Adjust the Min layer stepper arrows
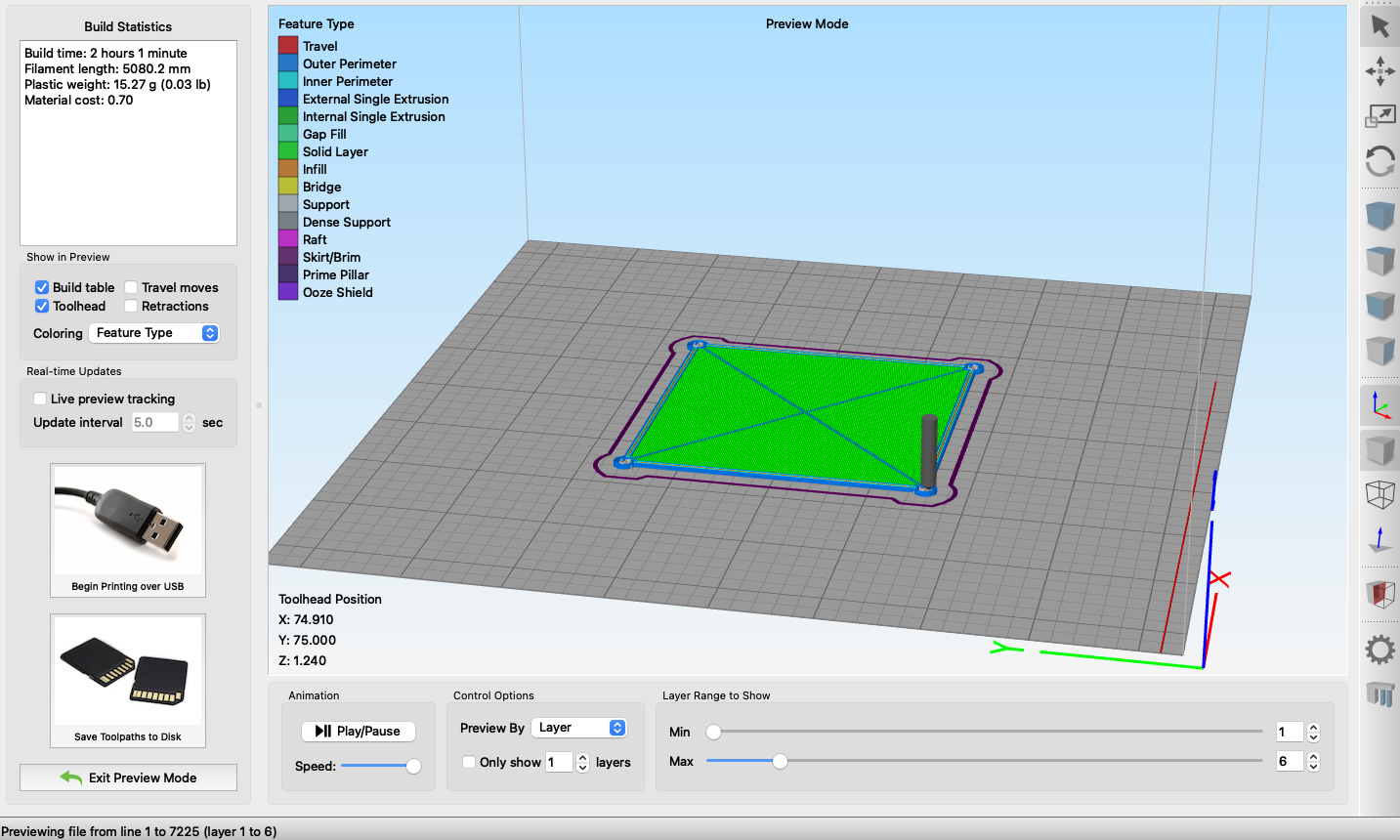 1313,732
